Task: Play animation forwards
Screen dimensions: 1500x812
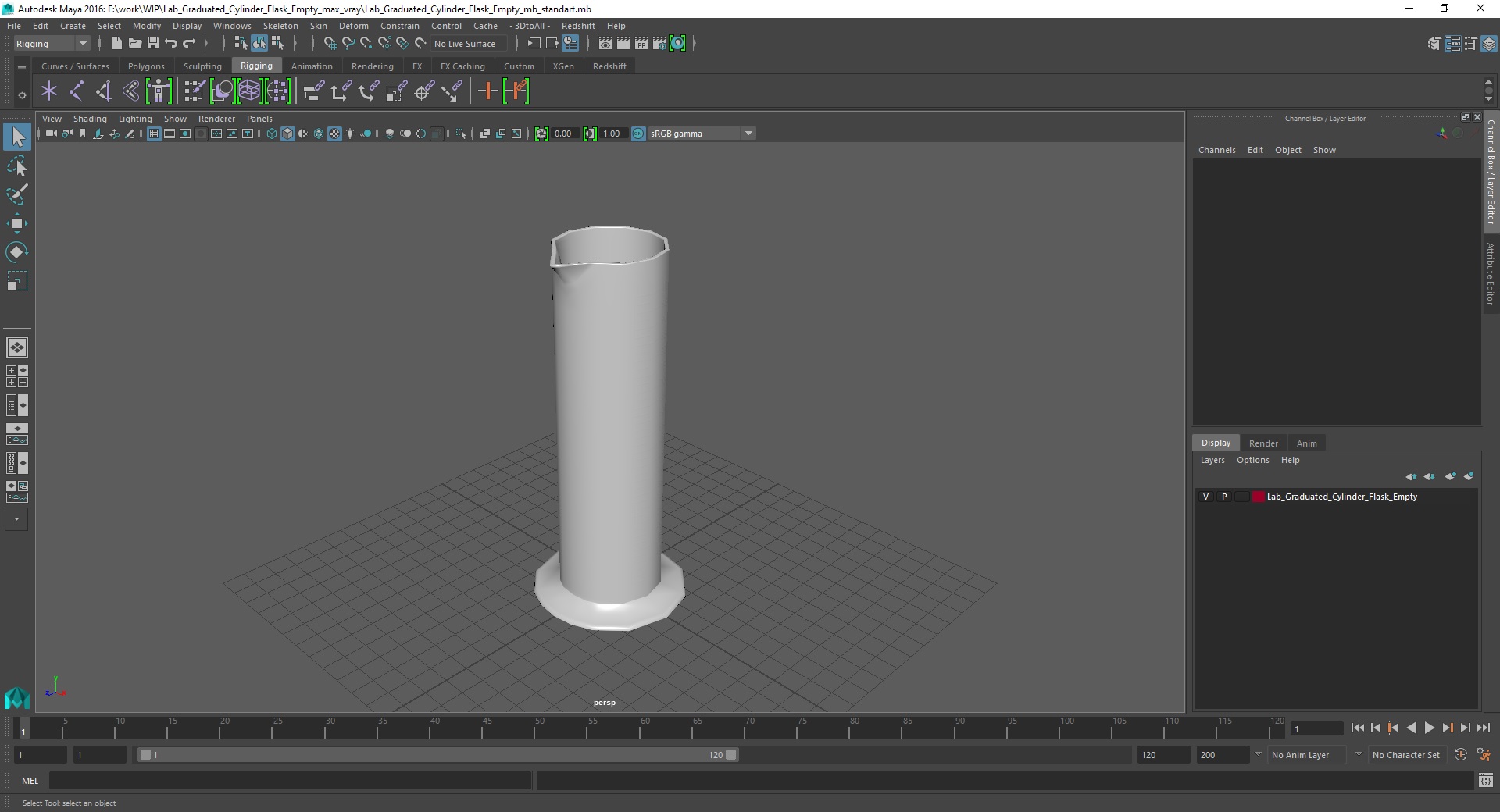Action: [x=1429, y=728]
